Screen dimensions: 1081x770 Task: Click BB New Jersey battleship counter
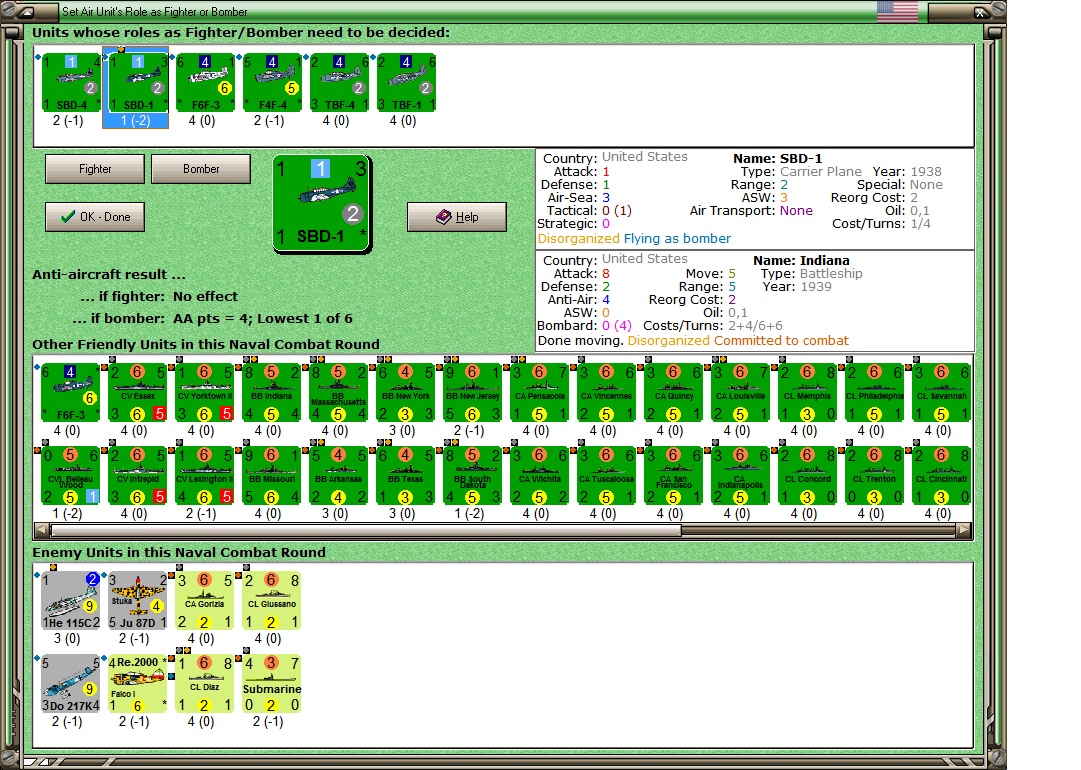tap(472, 393)
